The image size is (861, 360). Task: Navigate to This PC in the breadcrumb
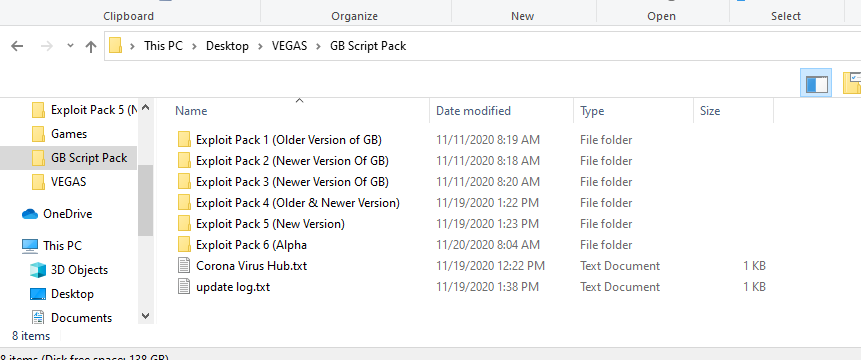[163, 46]
